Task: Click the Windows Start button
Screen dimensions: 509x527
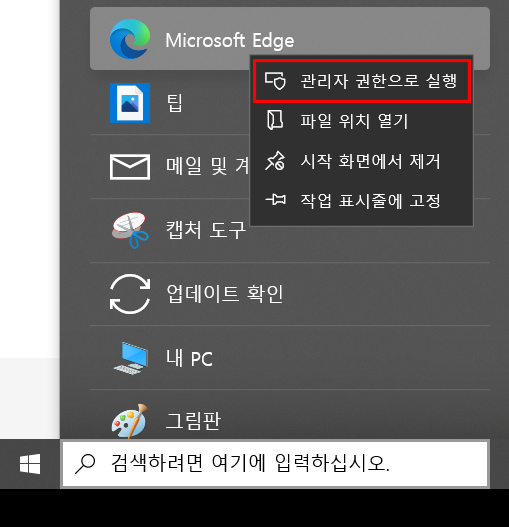Action: (x=30, y=464)
